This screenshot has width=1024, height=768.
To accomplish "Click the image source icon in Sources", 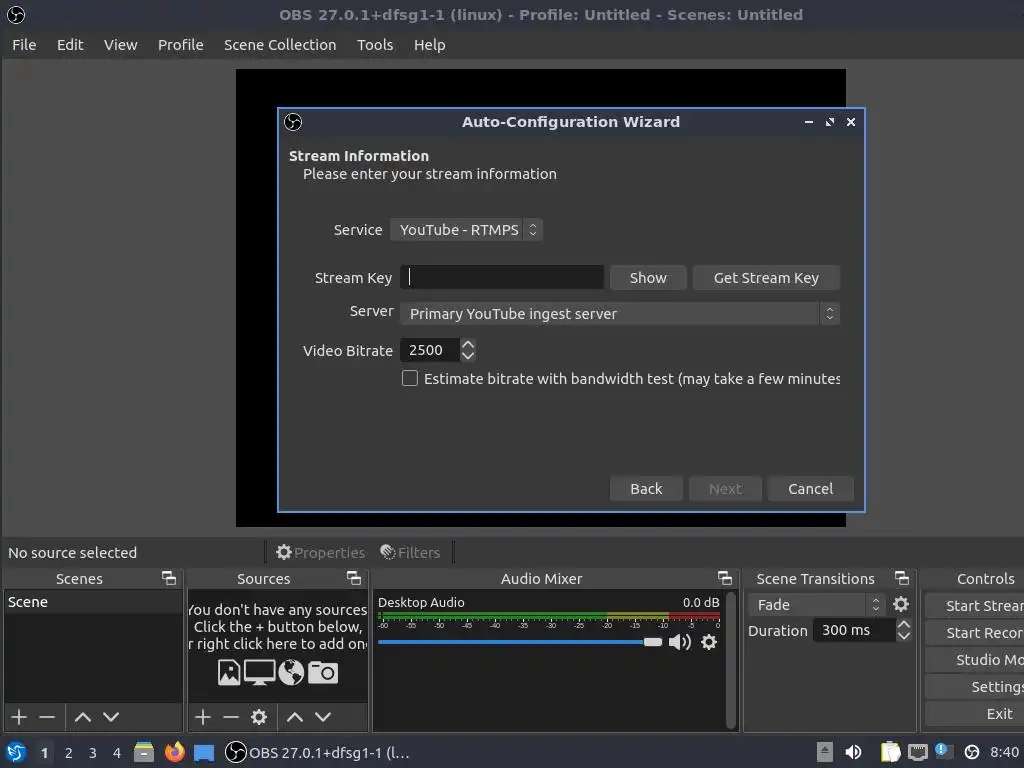I will pyautogui.click(x=229, y=672).
